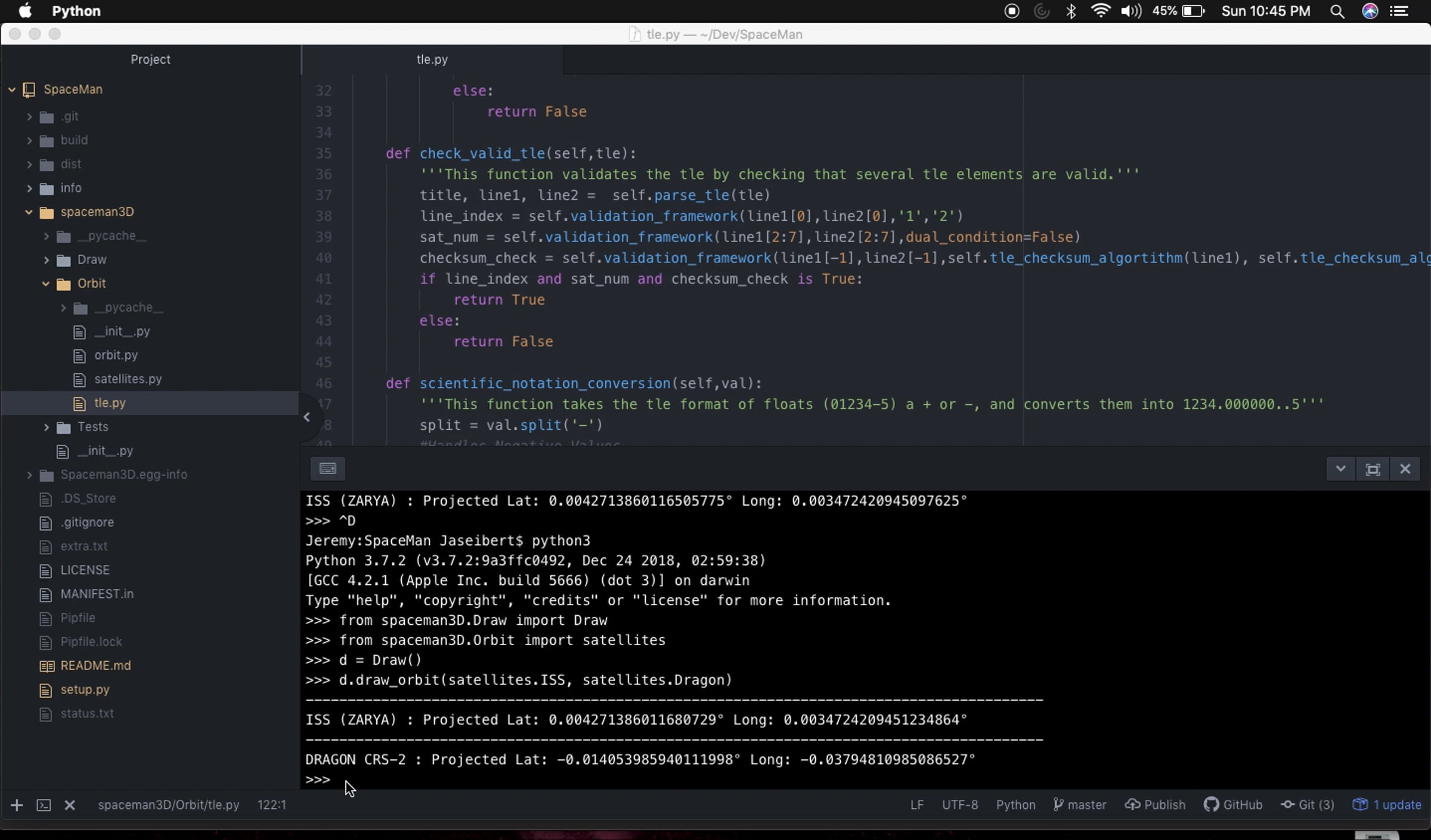Viewport: 1431px width, 840px height.
Task: Open the GitHub panel
Action: click(1232, 805)
